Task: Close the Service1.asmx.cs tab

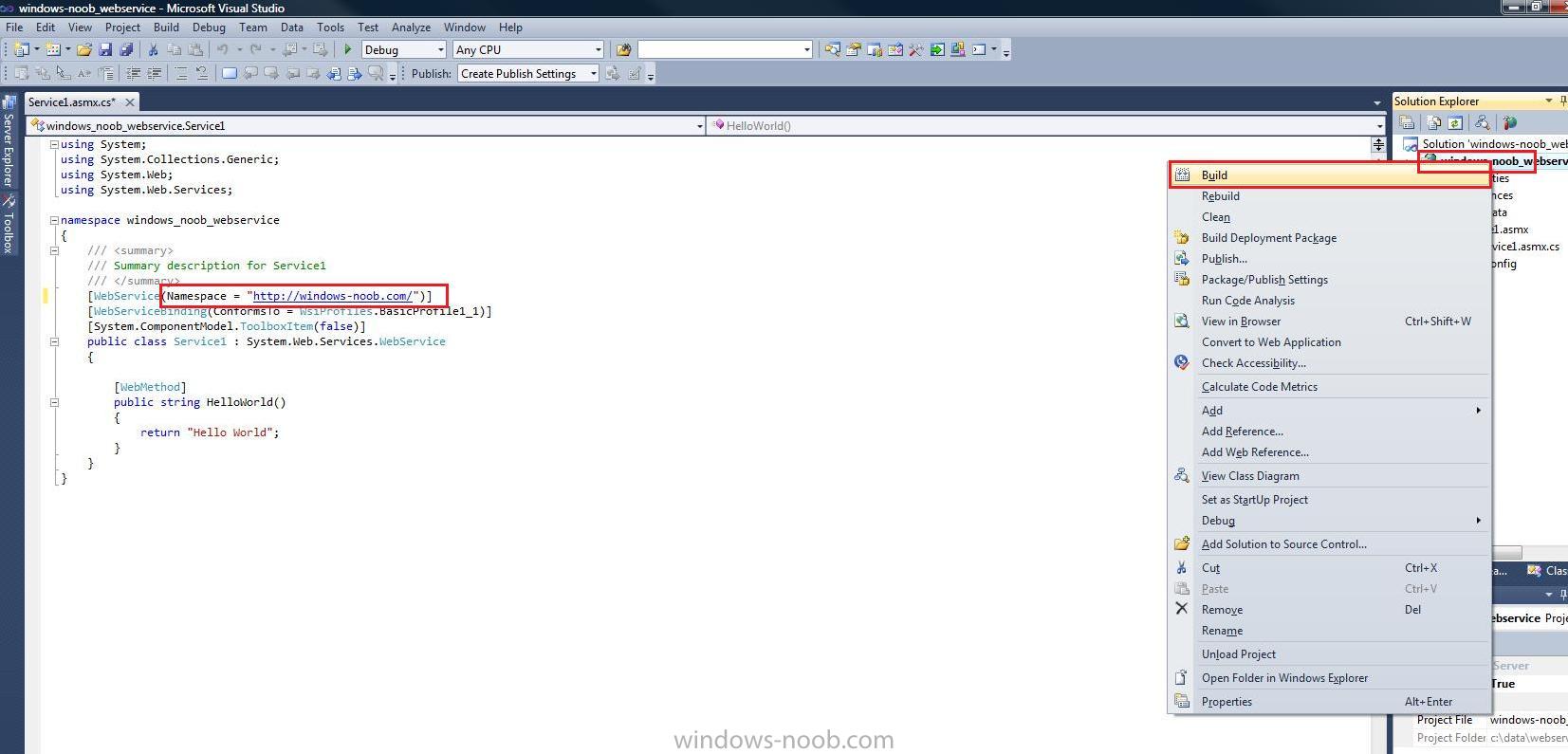Action: point(130,101)
